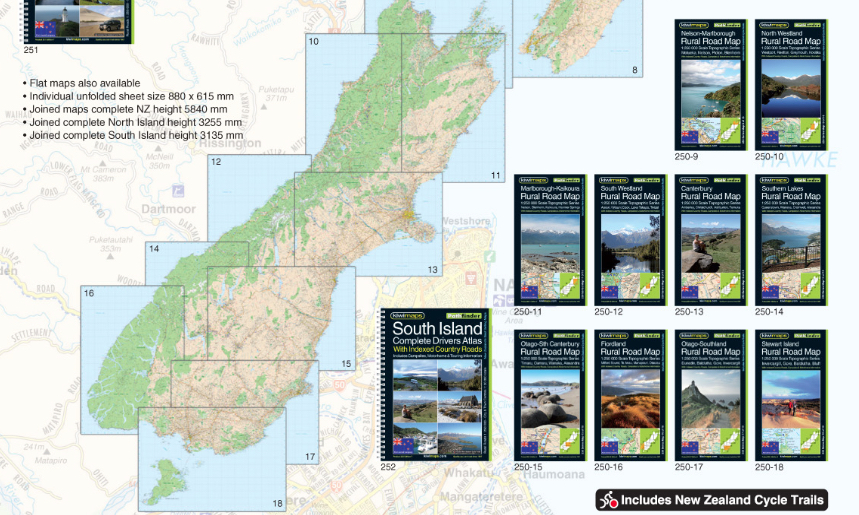The height and width of the screenshot is (515, 859).
Task: Click product code 250-9
Action: (x=686, y=157)
